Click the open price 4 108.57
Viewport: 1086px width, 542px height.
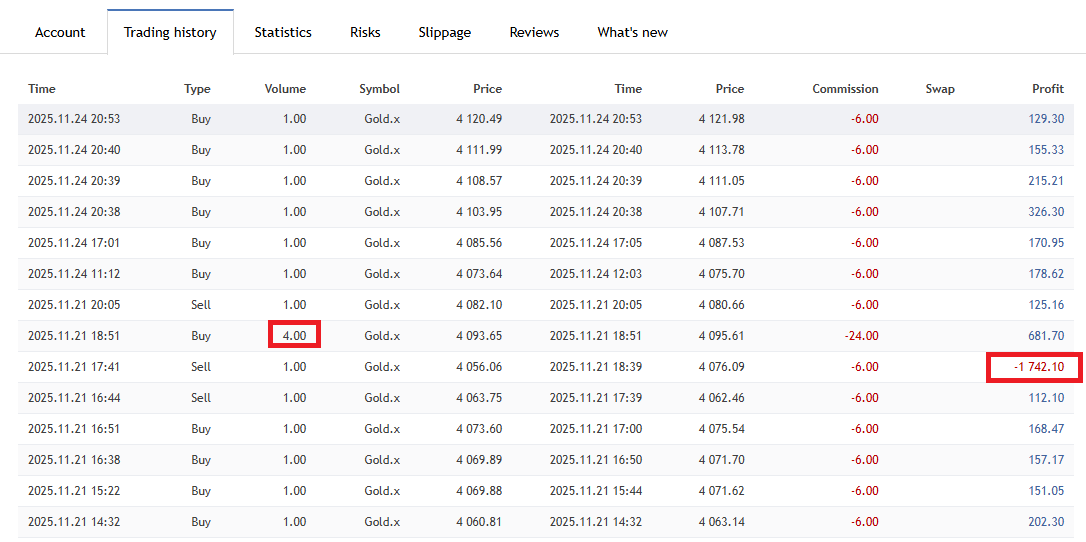coord(479,181)
